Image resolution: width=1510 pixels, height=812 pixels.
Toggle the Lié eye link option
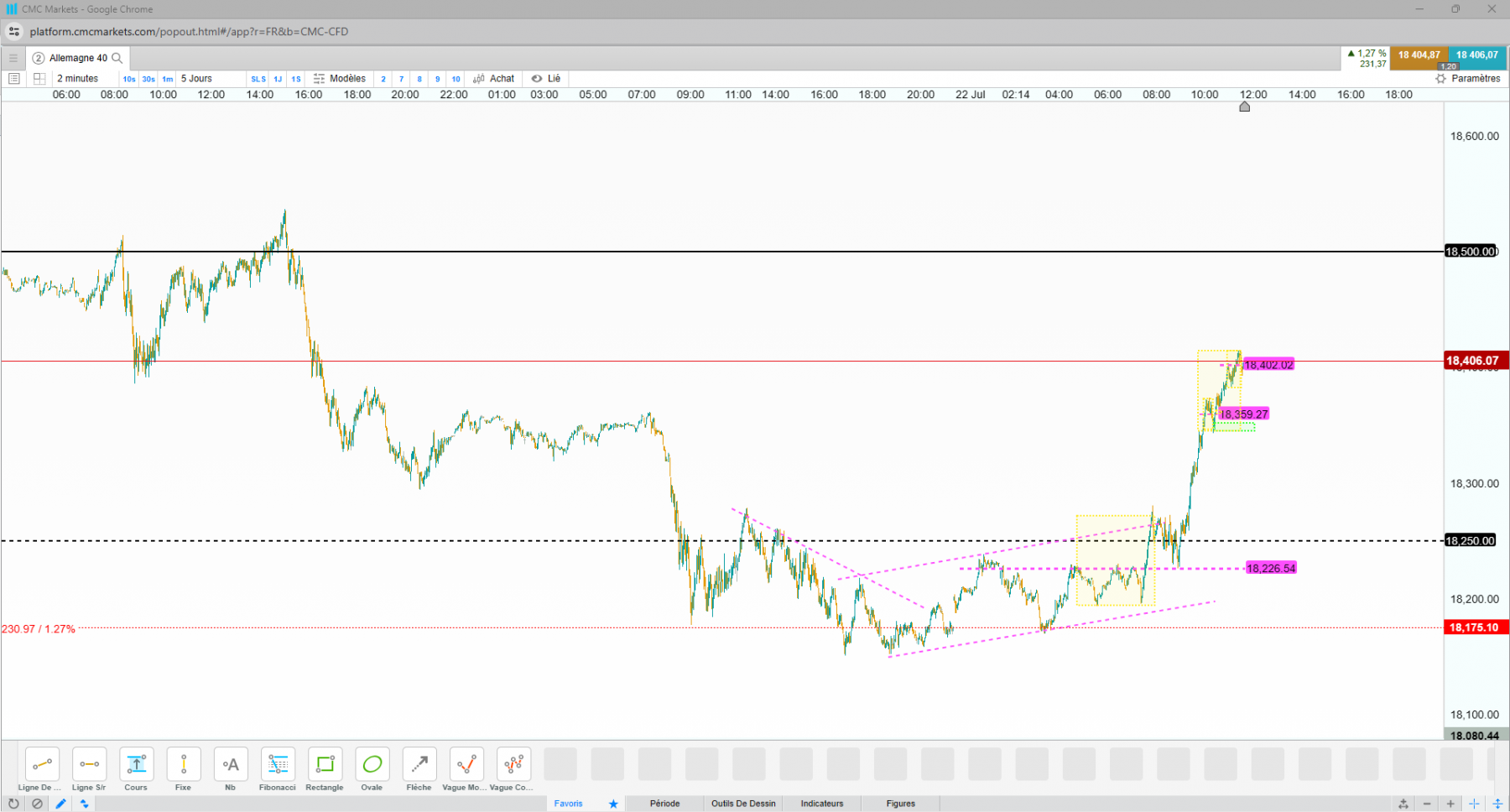pos(546,79)
